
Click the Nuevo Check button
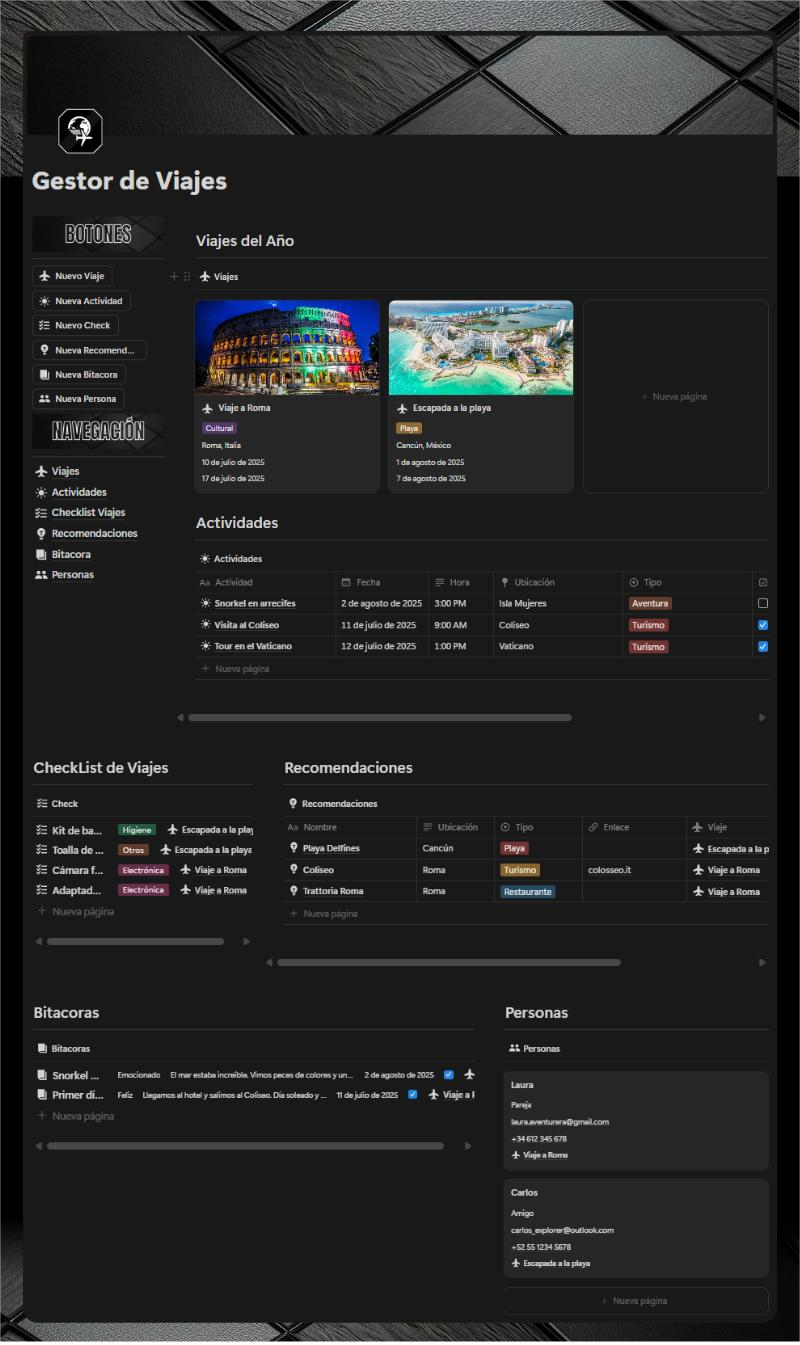75,325
